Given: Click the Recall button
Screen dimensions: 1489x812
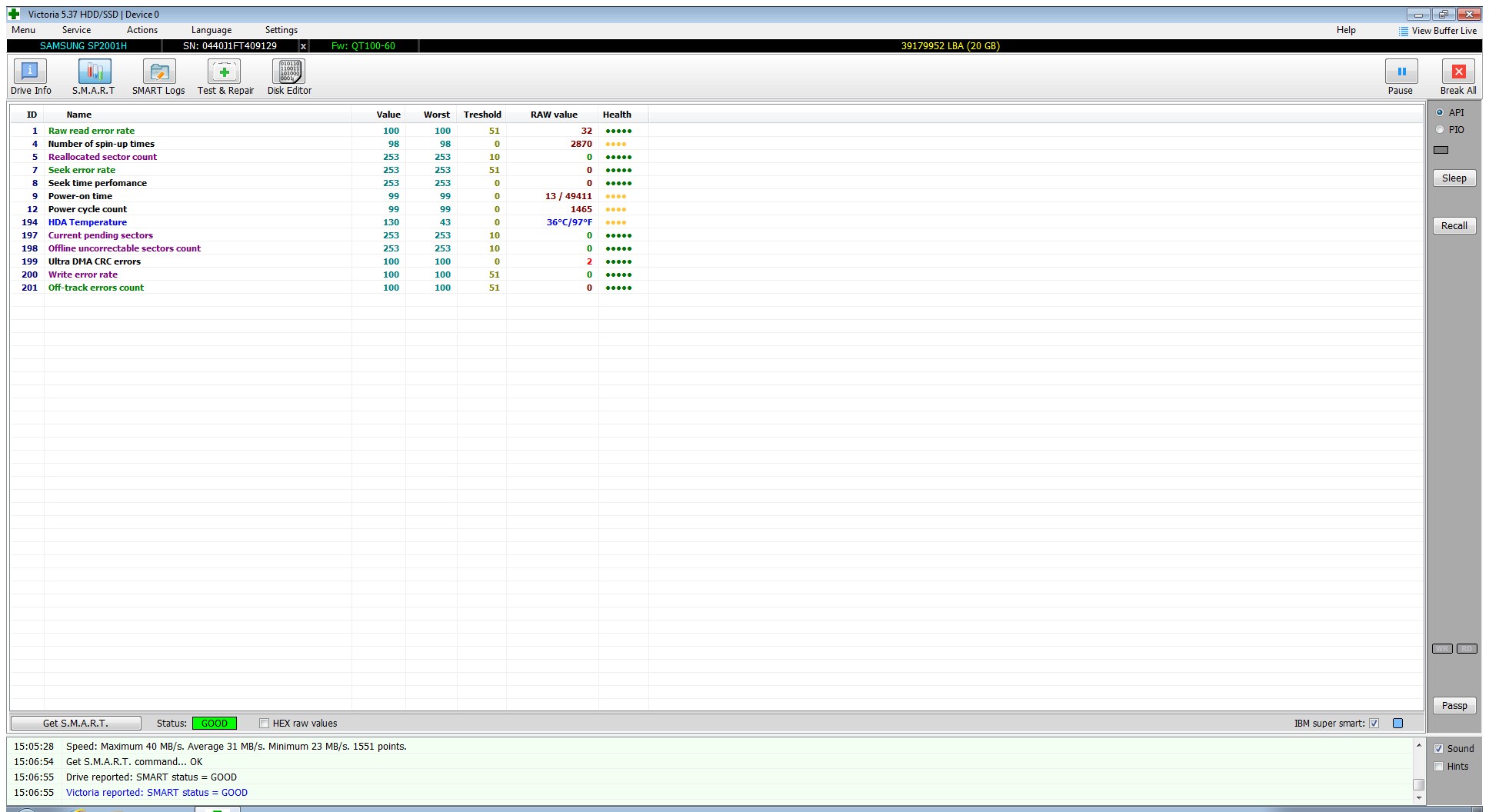Looking at the screenshot, I should tap(1454, 225).
